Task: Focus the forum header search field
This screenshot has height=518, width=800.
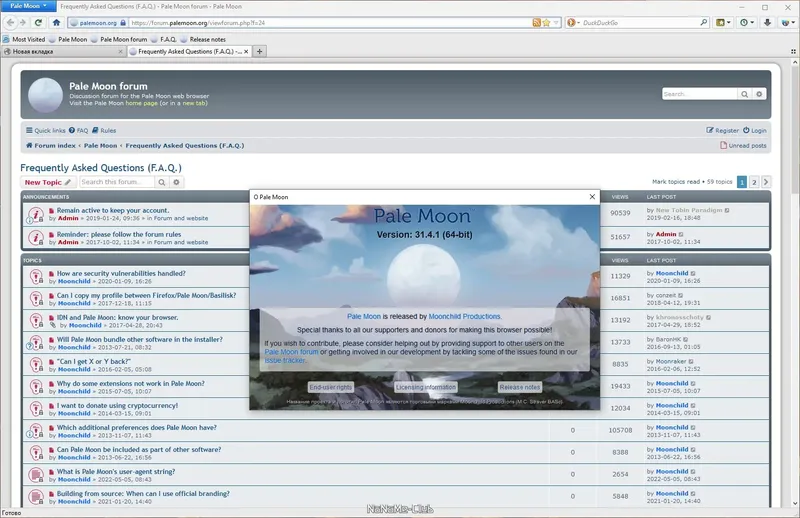Action: (699, 94)
